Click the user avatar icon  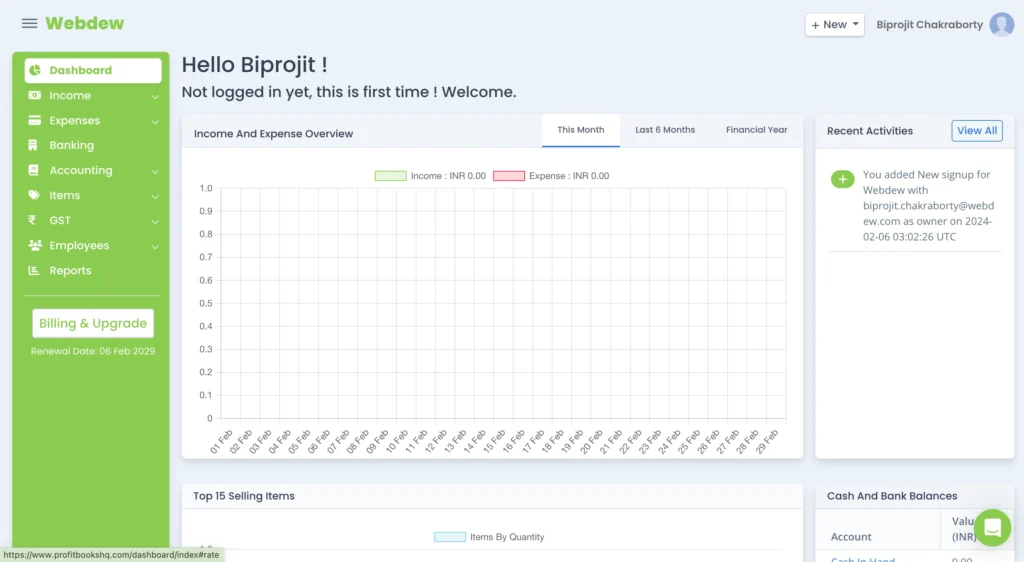[1001, 24]
